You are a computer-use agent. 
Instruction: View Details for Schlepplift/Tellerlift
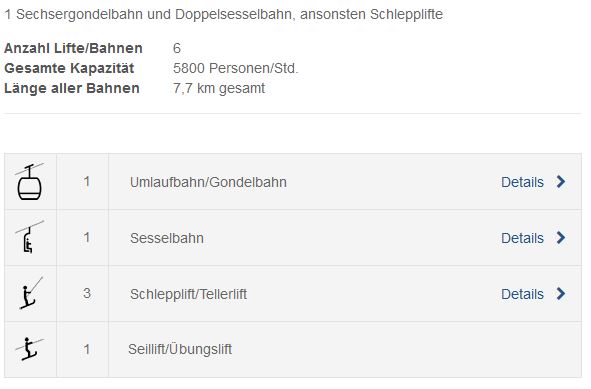click(522, 294)
